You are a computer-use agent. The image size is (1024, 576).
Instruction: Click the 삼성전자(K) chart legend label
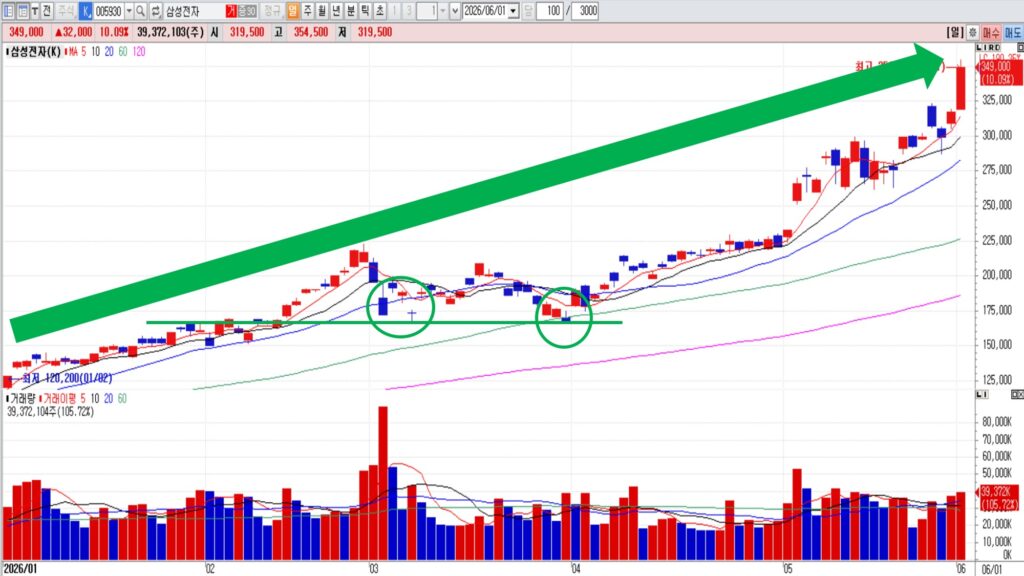click(x=35, y=52)
